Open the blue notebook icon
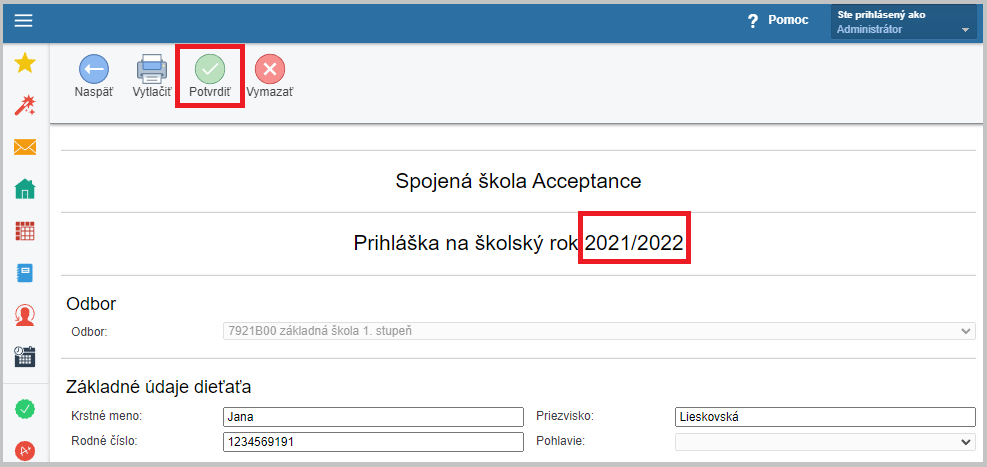The height and width of the screenshot is (467, 987). [x=25, y=273]
